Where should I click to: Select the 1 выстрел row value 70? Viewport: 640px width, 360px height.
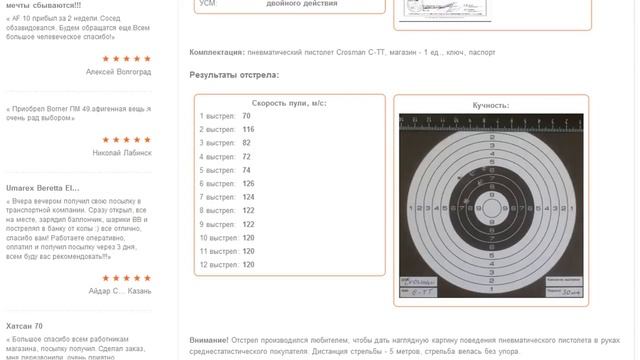(x=246, y=116)
